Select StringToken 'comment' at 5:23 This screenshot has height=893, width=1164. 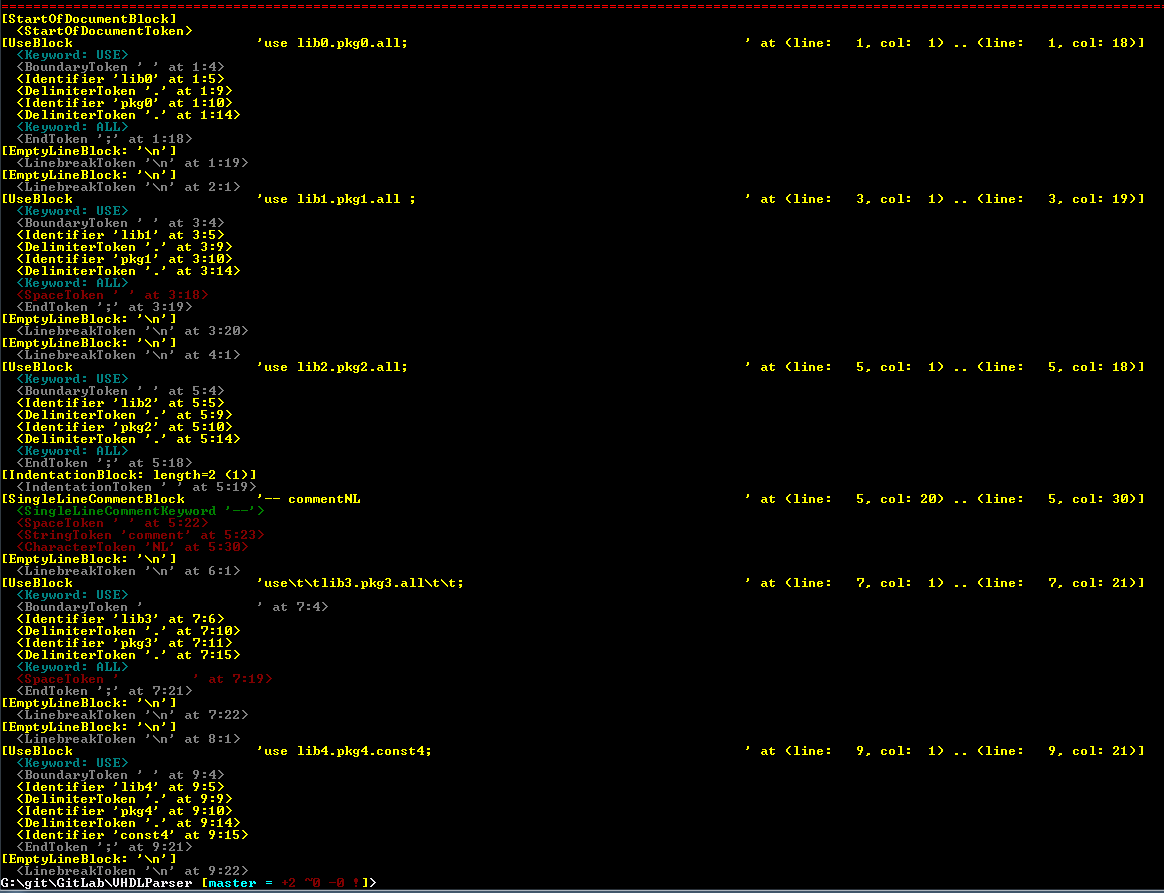[140, 534]
